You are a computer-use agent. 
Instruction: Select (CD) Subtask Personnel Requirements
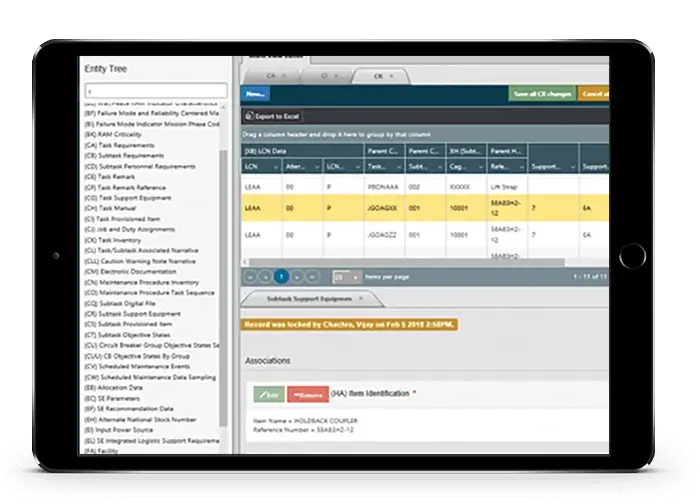140,166
